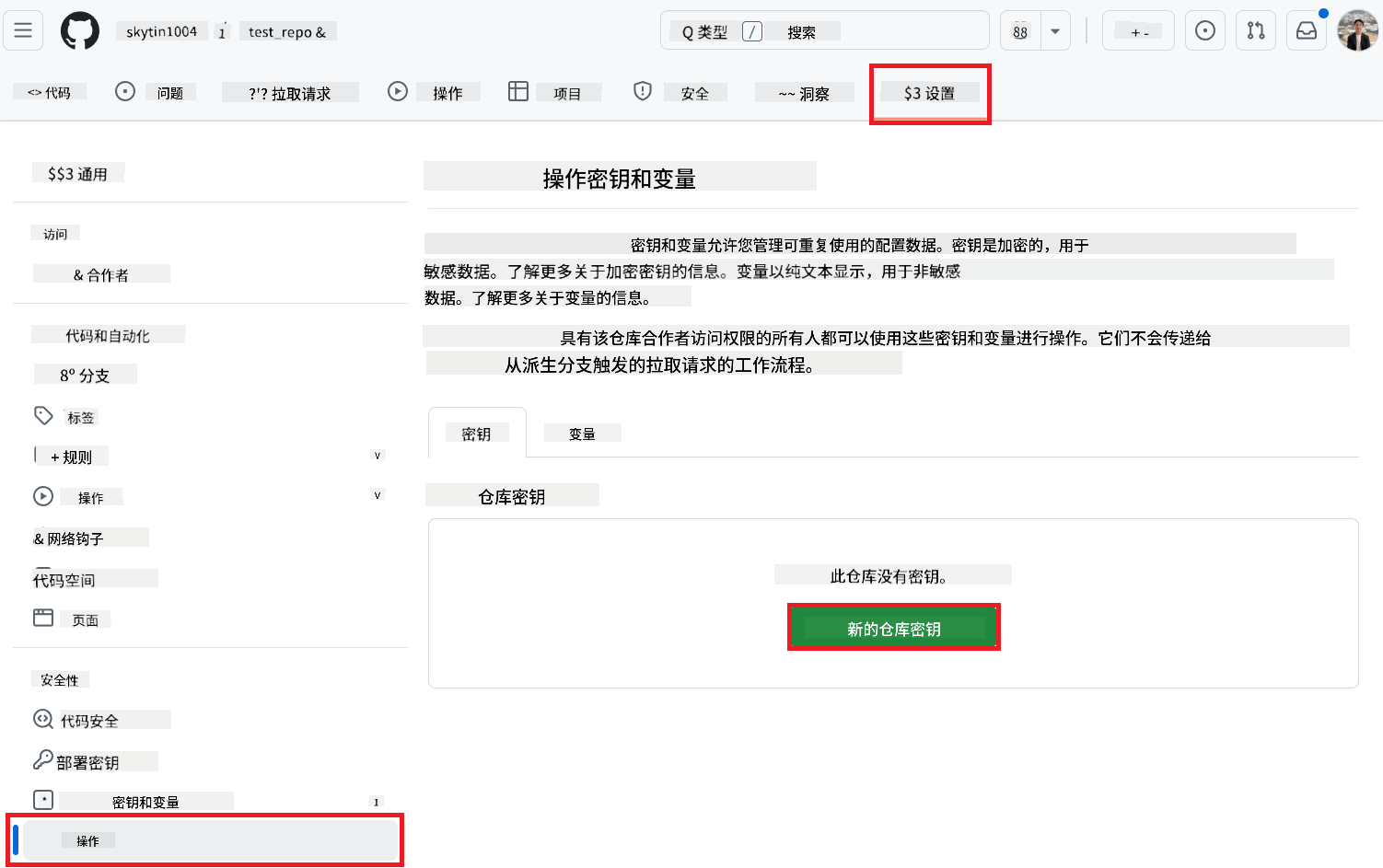Open test_repo repository link
Image resolution: width=1383 pixels, height=868 pixels.
(x=287, y=31)
